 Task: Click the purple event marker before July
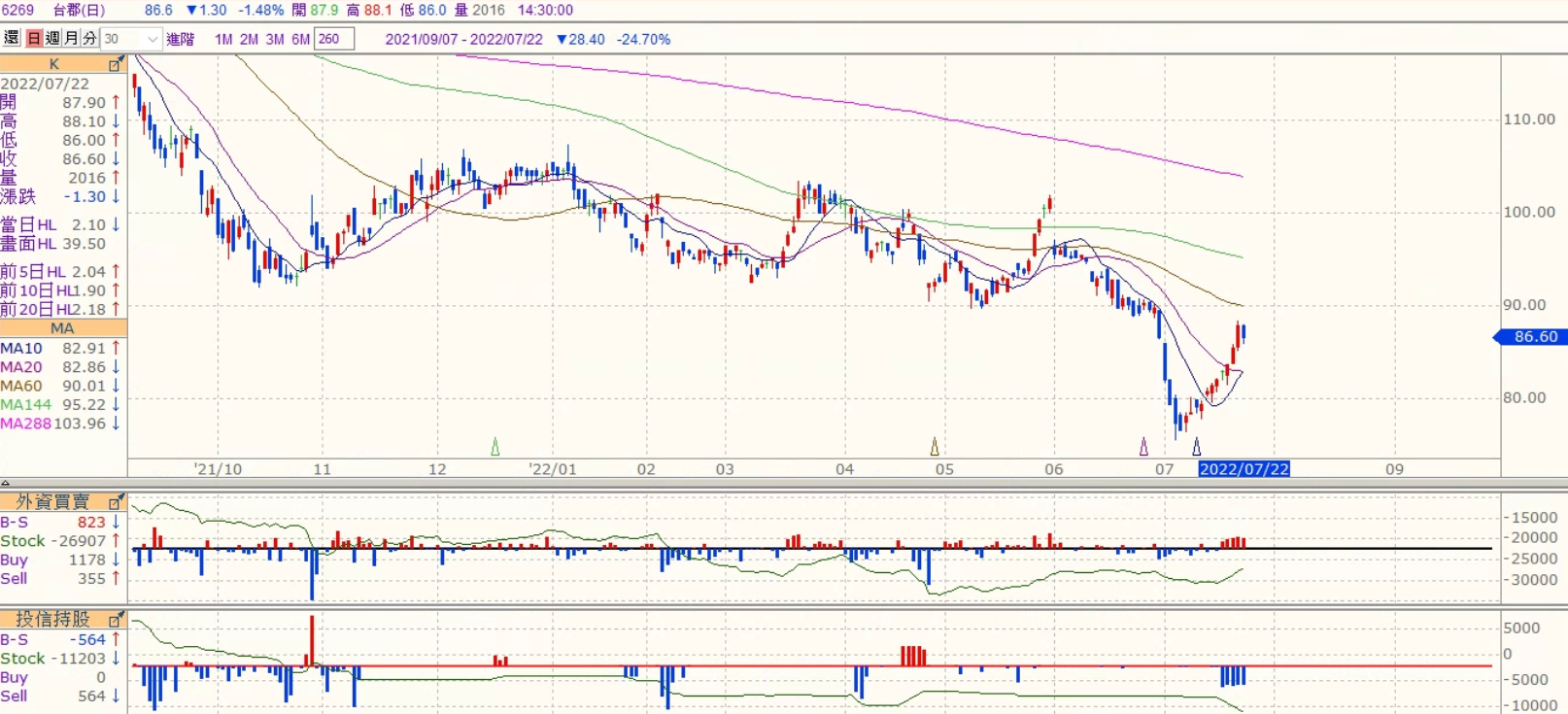pos(1143,447)
